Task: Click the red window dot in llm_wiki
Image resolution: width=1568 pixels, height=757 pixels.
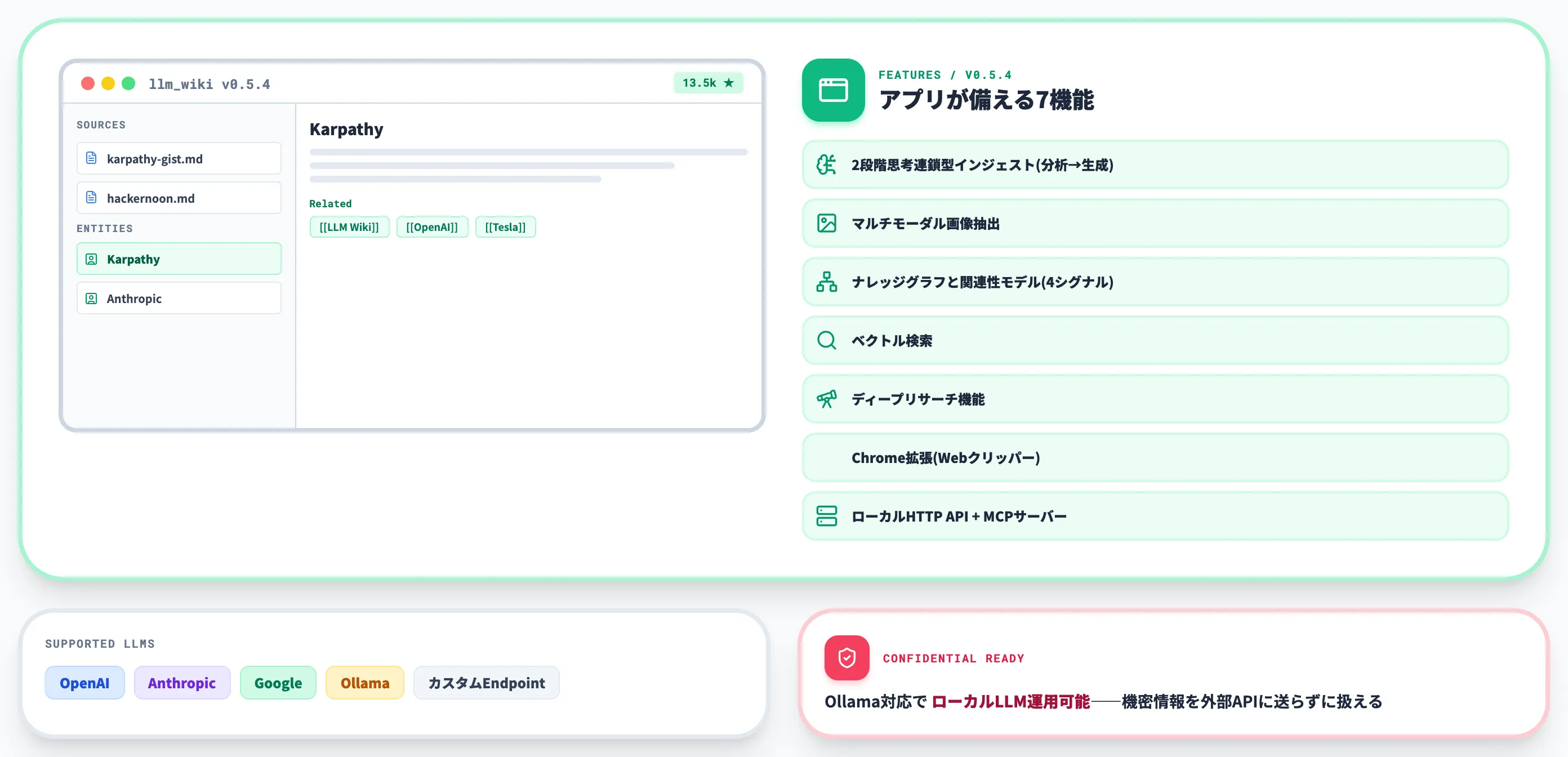Action: [88, 83]
